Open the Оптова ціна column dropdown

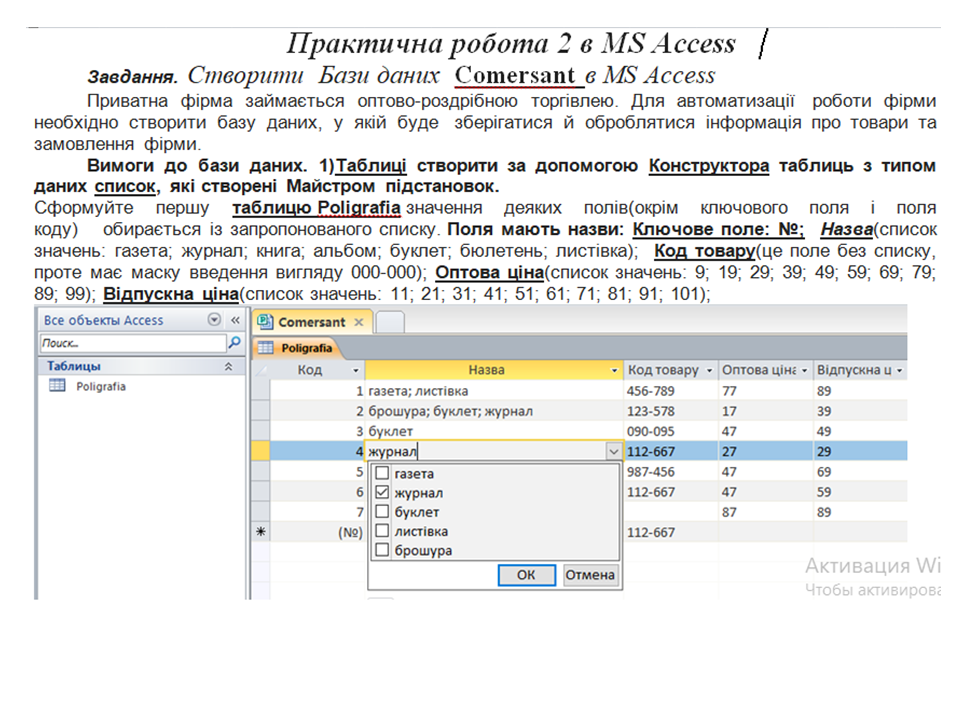point(804,370)
